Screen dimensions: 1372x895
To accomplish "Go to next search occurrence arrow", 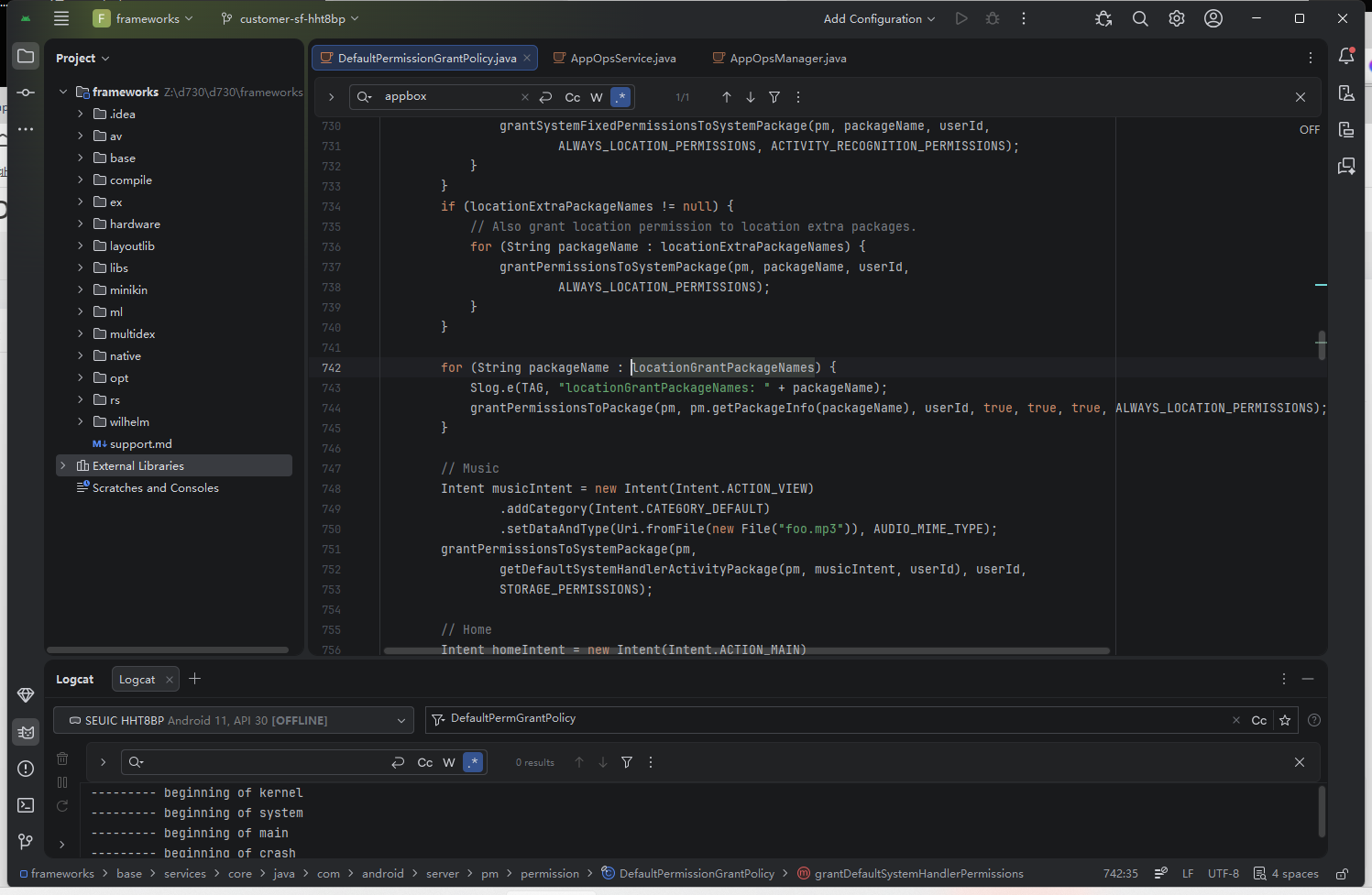I will coord(751,97).
